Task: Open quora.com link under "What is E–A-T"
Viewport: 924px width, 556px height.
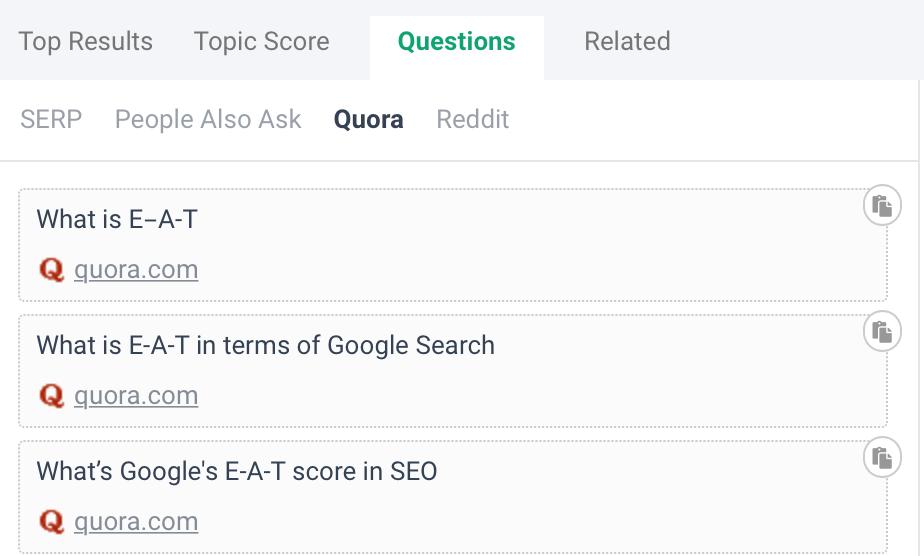Action: tap(136, 270)
